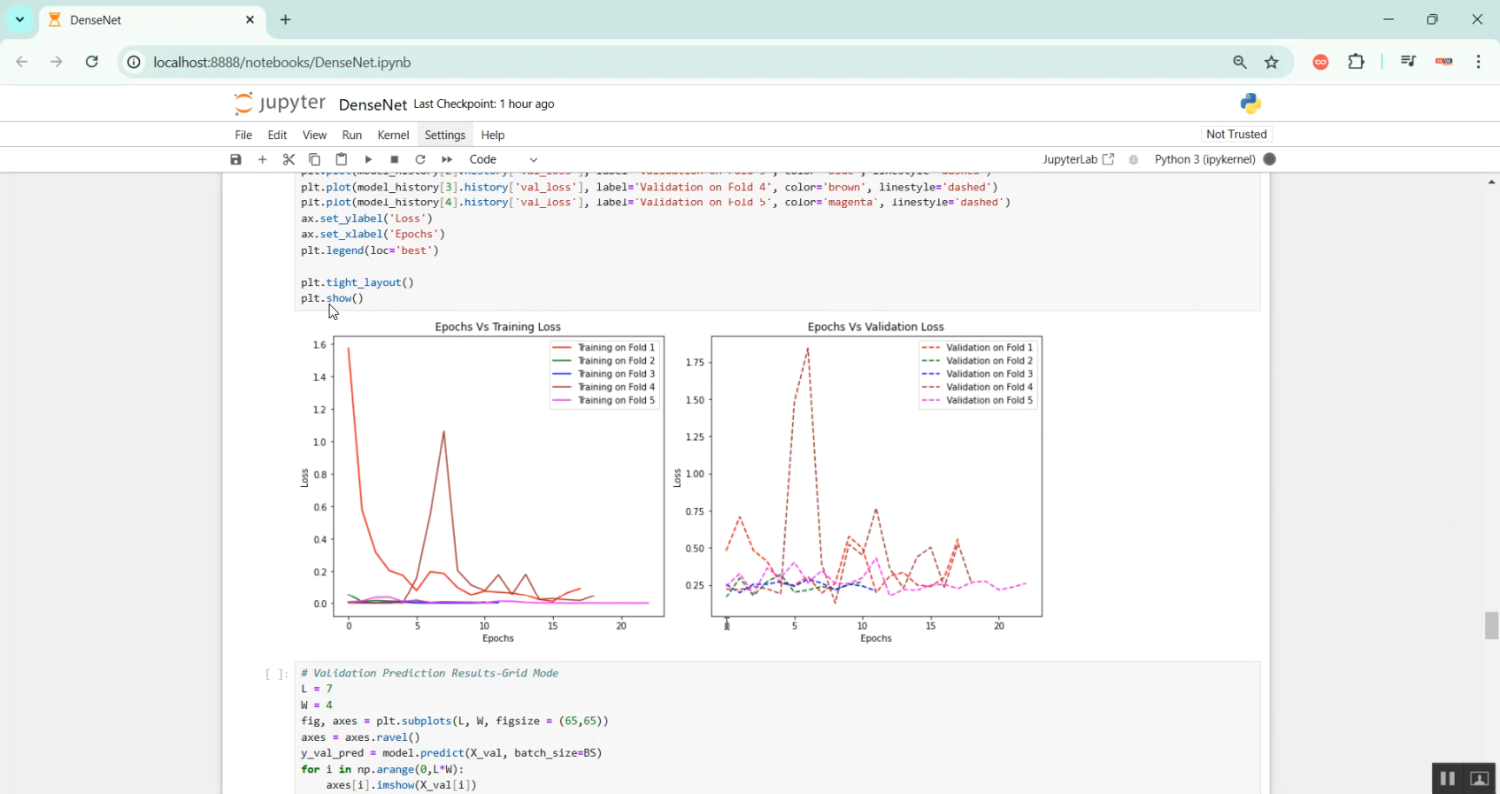
Task: Open the cell type Code dropdown
Action: [x=503, y=160]
